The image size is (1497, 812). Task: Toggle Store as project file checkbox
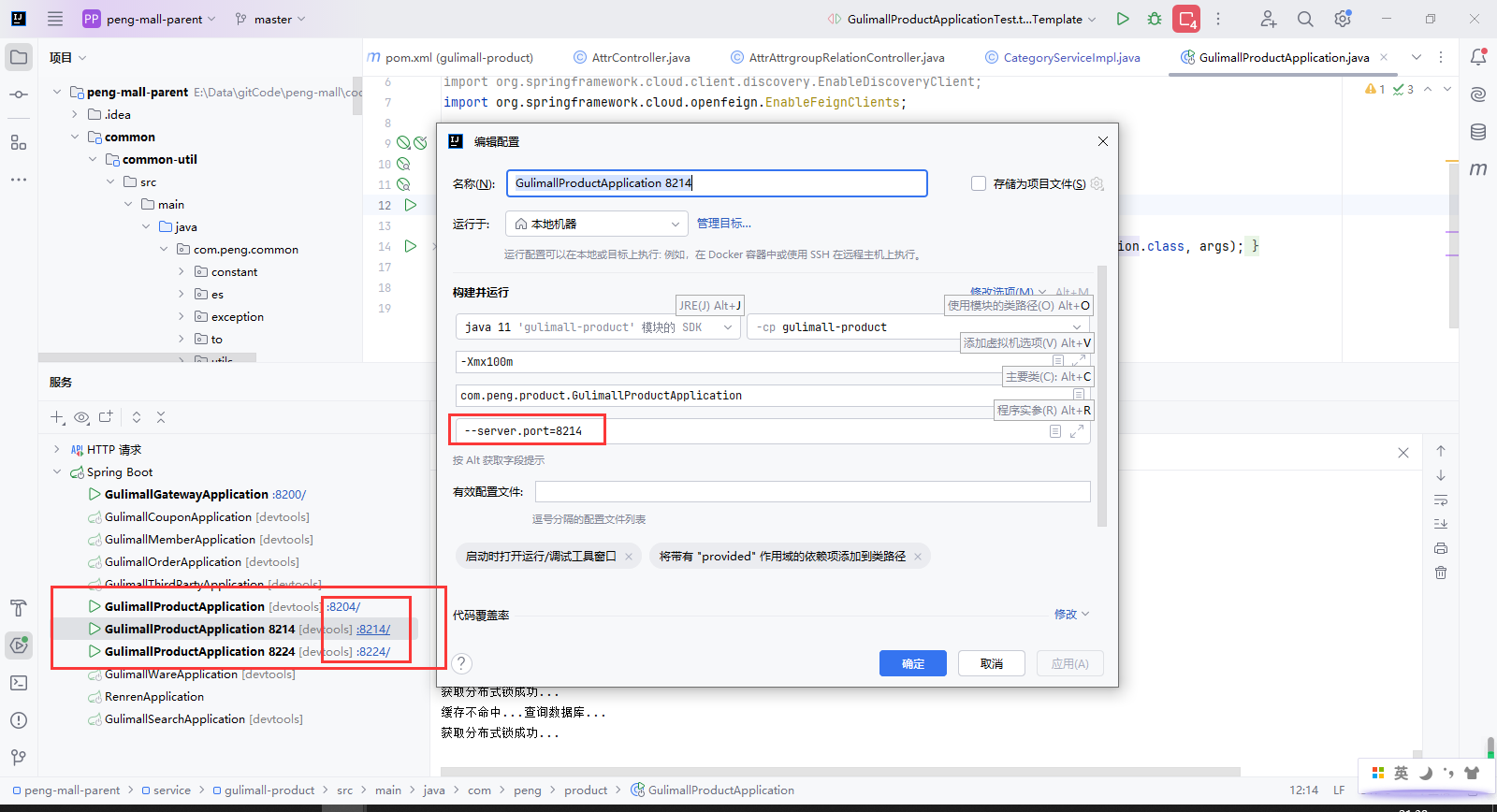(x=979, y=183)
